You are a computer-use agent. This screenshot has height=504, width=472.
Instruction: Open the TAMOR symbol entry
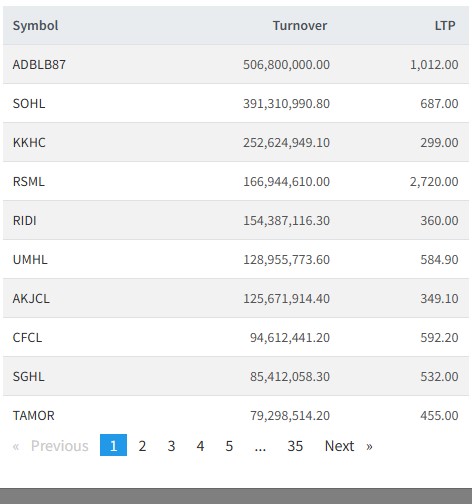(x=33, y=415)
